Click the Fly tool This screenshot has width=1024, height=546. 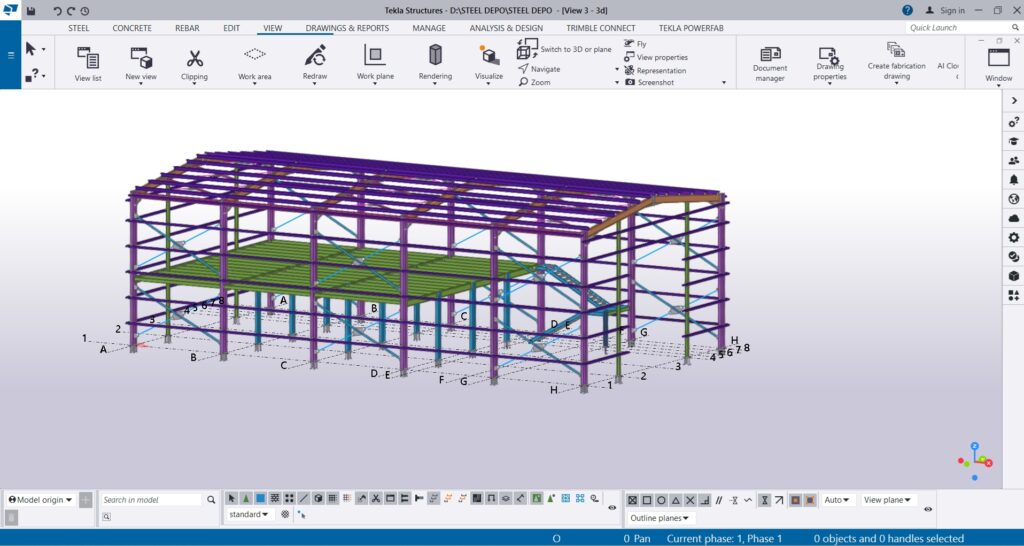click(x=635, y=44)
